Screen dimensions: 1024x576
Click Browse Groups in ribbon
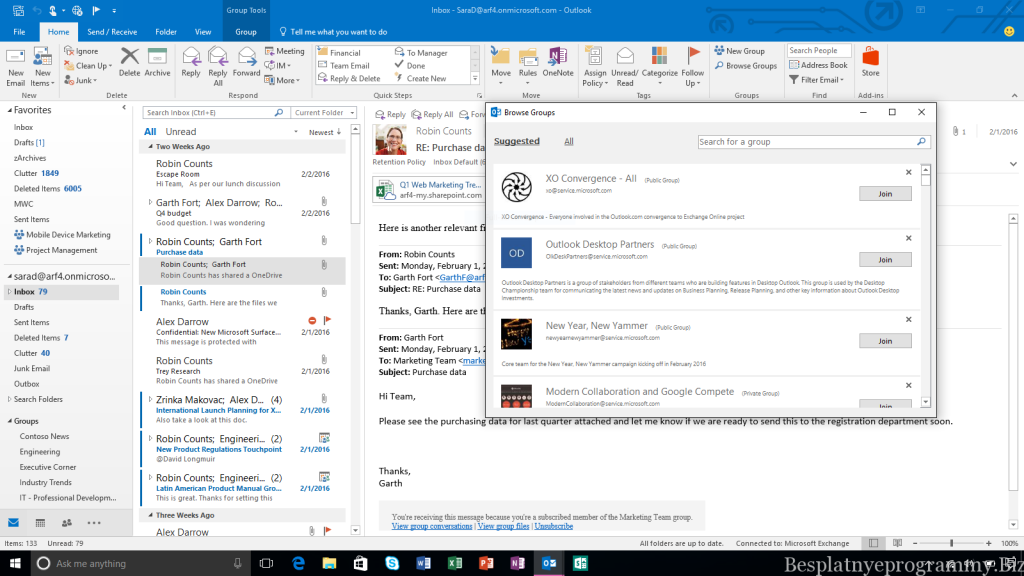coord(745,66)
